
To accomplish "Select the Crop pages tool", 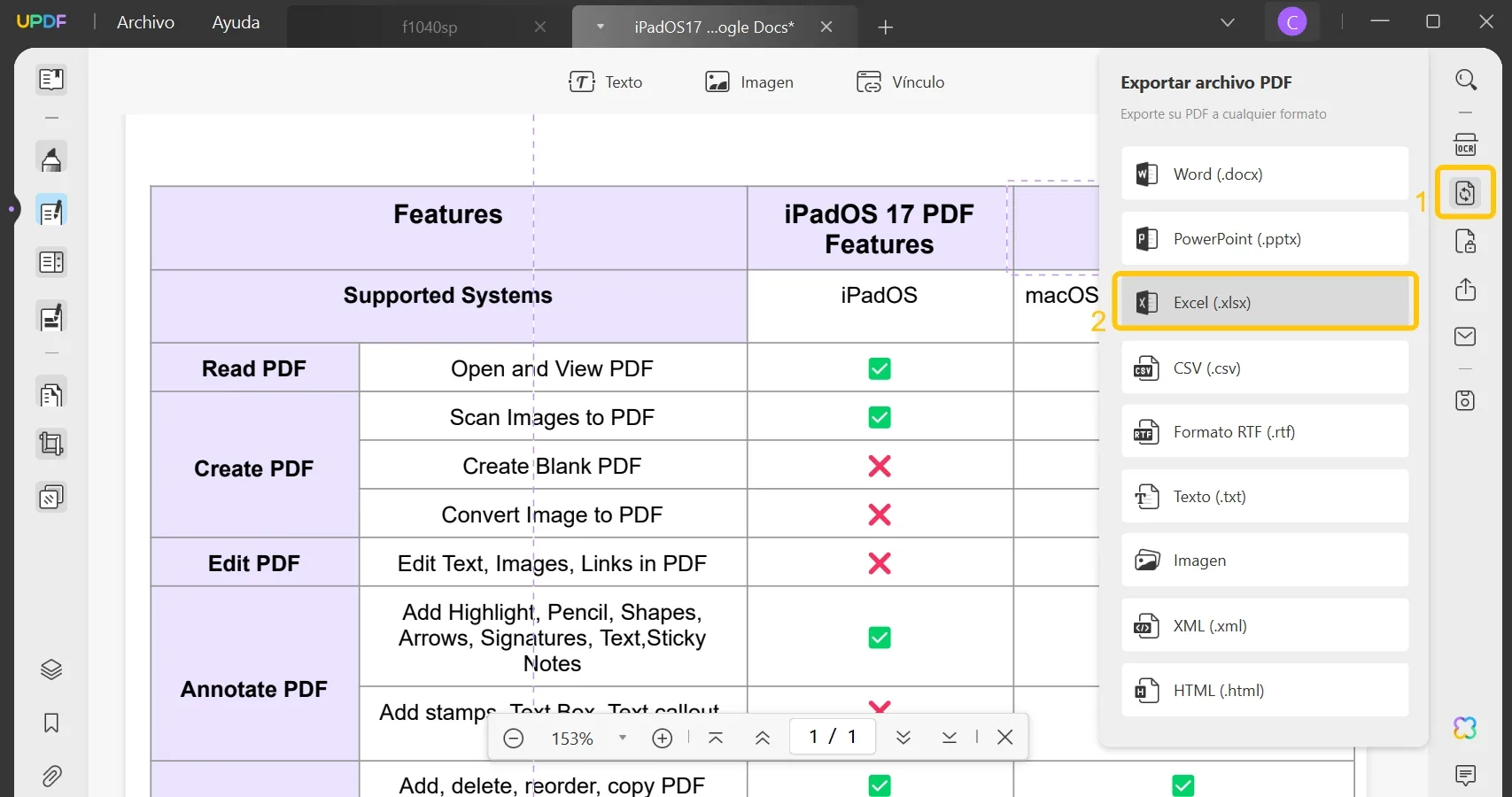I will tap(51, 444).
